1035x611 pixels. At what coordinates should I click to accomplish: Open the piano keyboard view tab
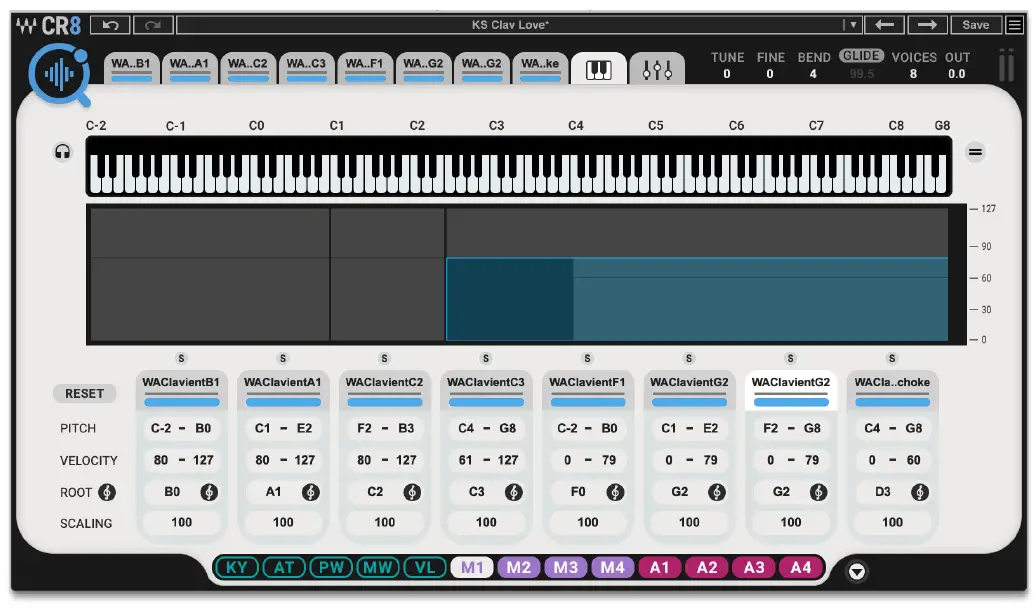pos(598,68)
